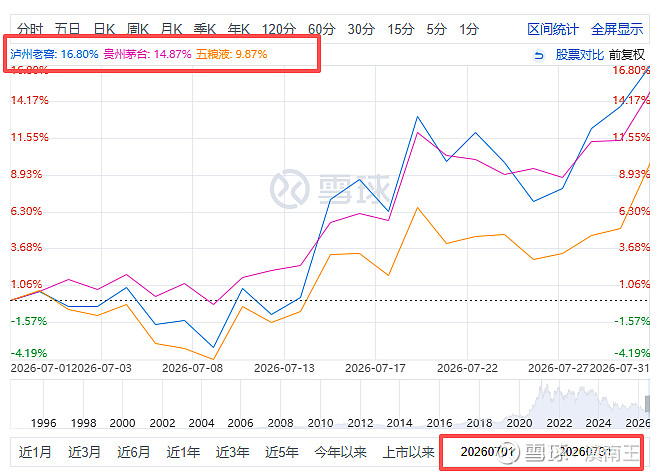Viewport: 660px width, 473px height.
Task: Switch to 1分 interval
Action: tap(469, 29)
